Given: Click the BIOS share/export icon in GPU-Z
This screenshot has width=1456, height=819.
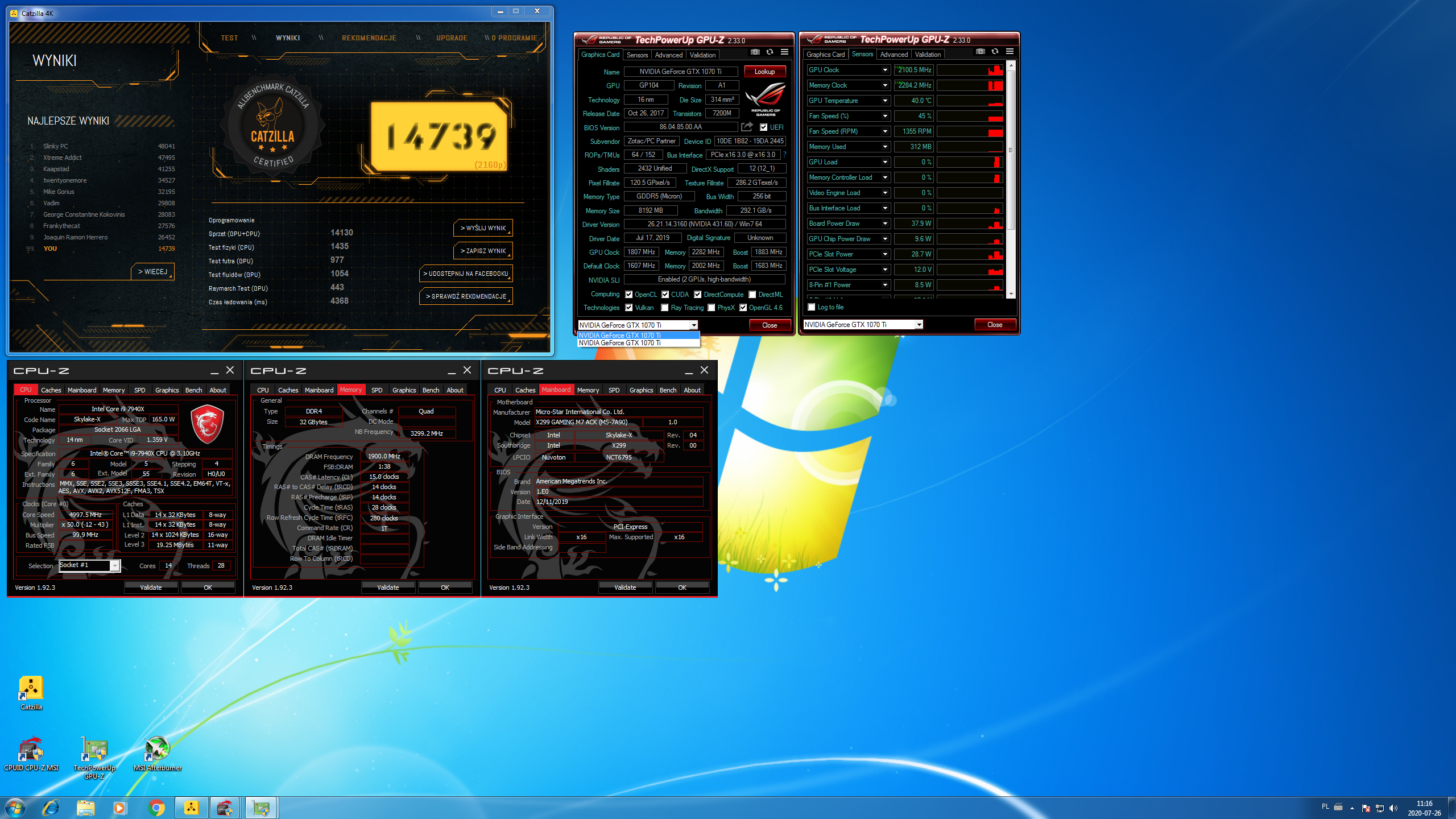Looking at the screenshot, I should [x=747, y=127].
